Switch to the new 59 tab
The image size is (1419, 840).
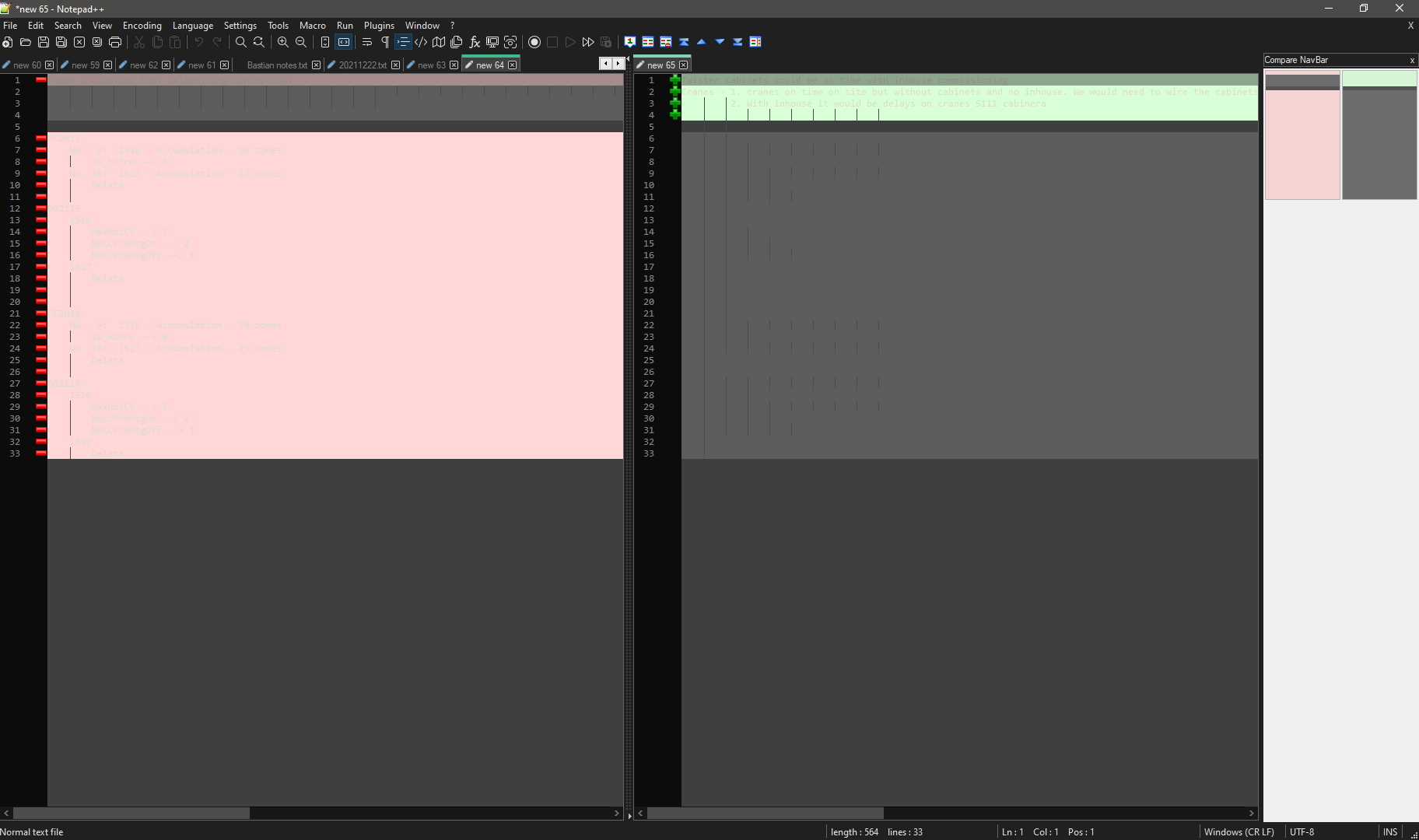tap(86, 65)
